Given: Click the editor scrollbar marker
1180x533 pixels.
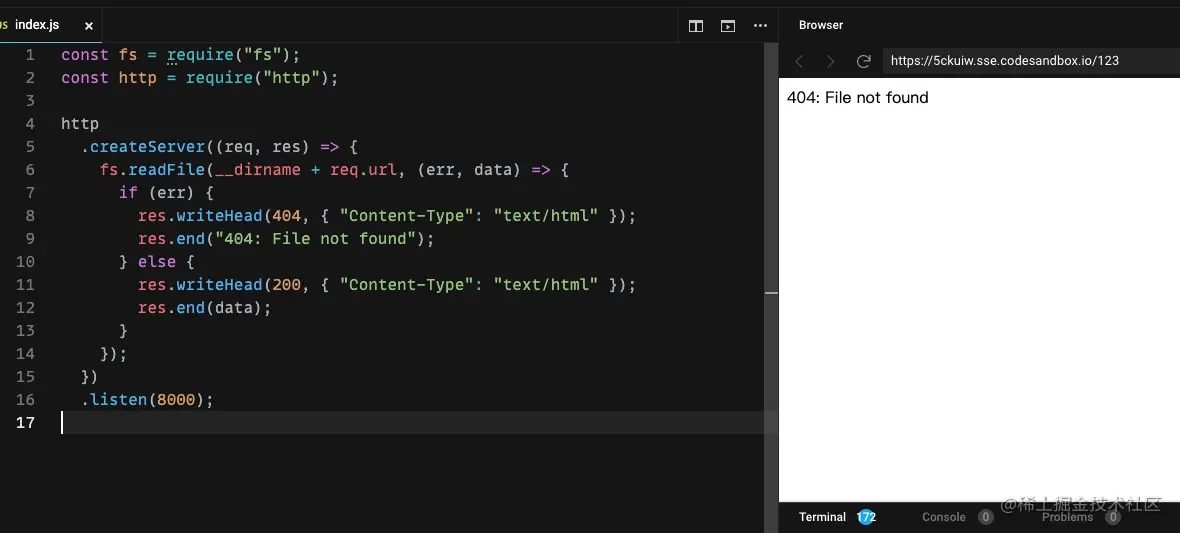Looking at the screenshot, I should pyautogui.click(x=771, y=293).
